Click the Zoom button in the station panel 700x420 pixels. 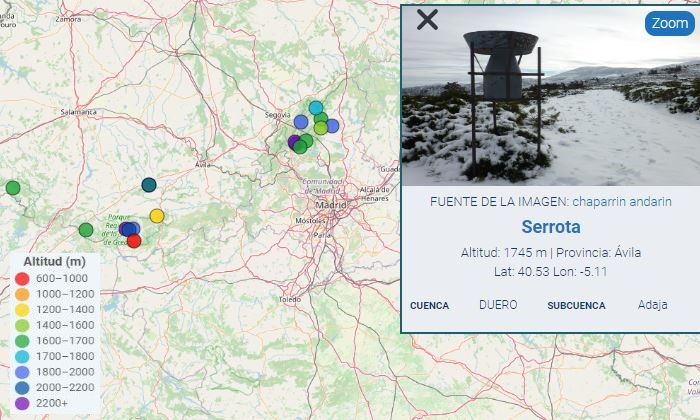(670, 23)
